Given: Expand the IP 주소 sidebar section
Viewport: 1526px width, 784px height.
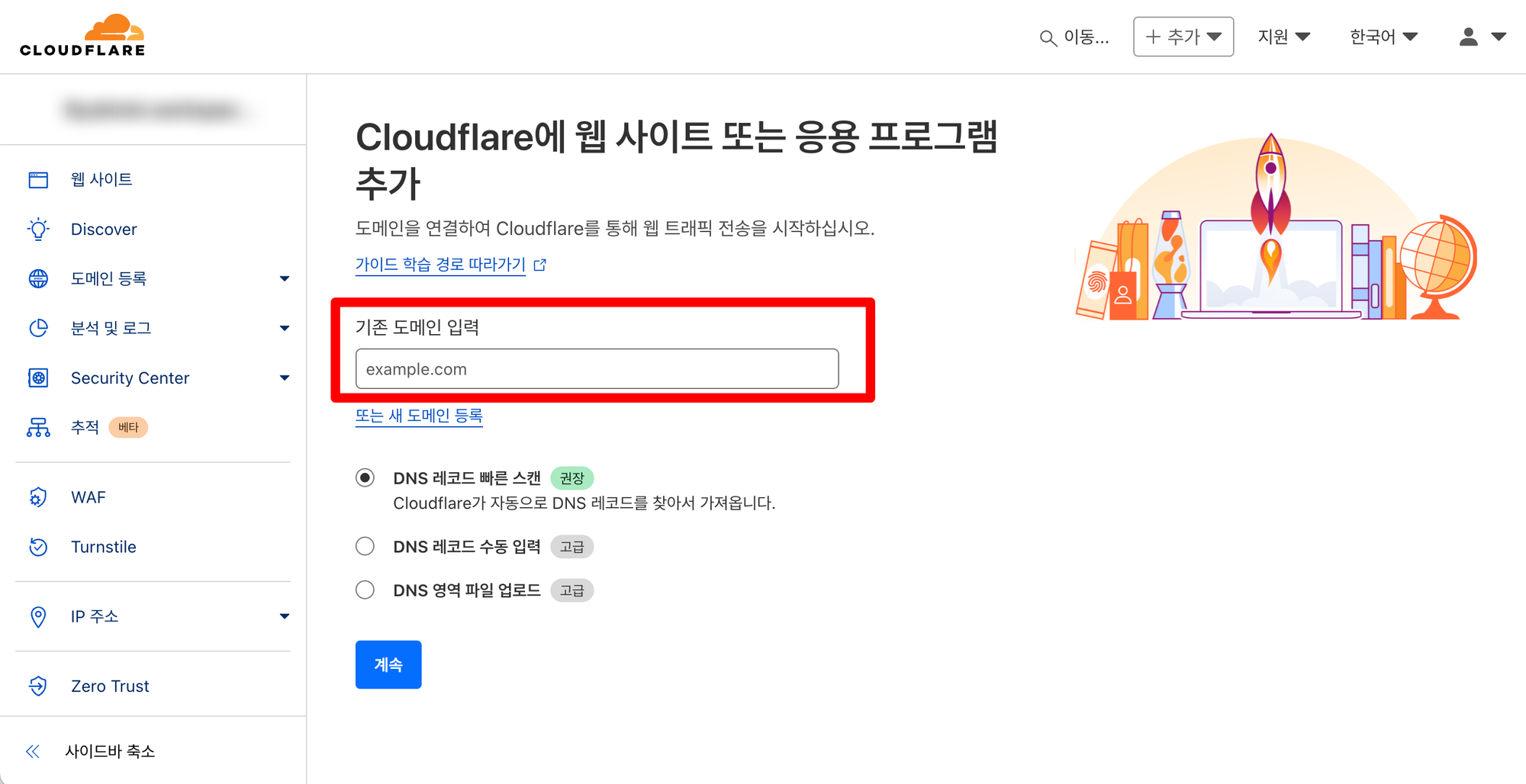Looking at the screenshot, I should pyautogui.click(x=285, y=616).
